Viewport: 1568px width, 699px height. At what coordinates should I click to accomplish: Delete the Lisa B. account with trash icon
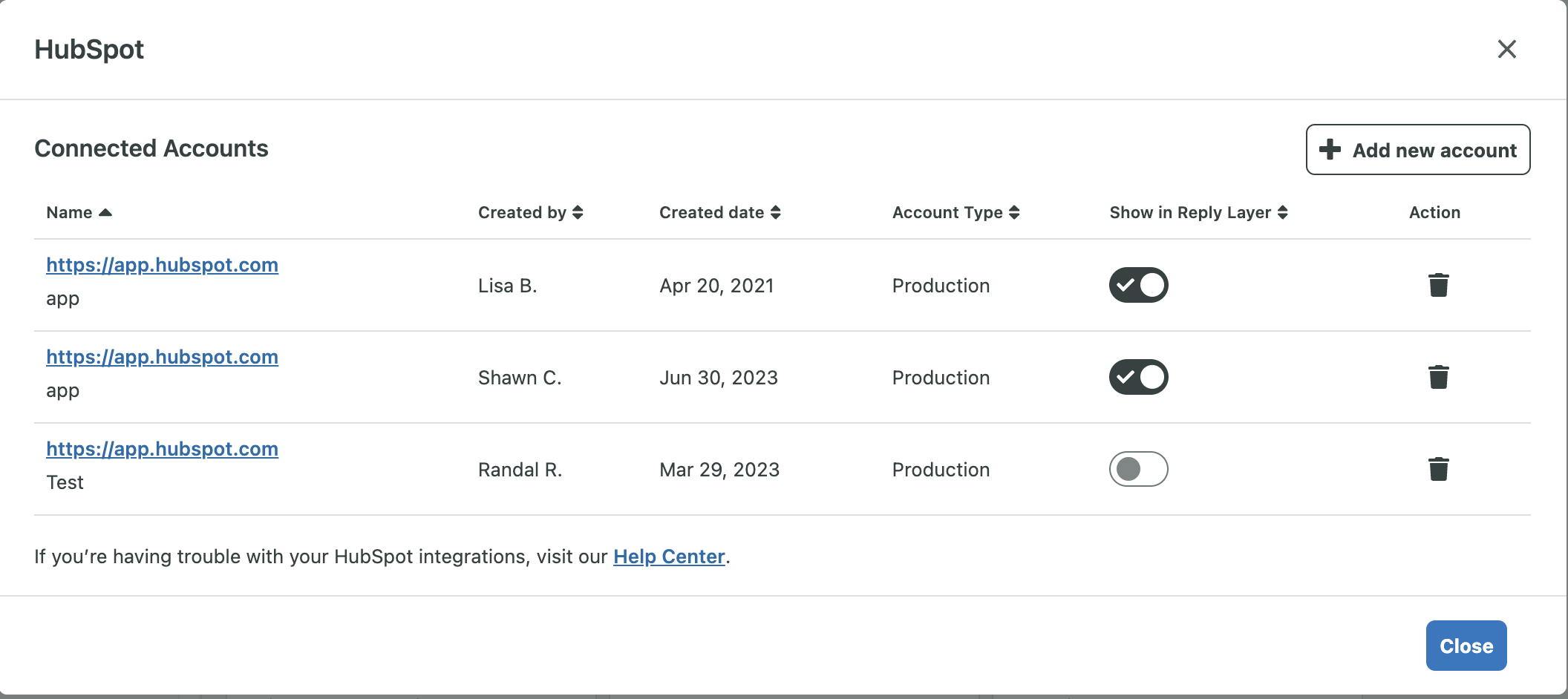[1438, 285]
